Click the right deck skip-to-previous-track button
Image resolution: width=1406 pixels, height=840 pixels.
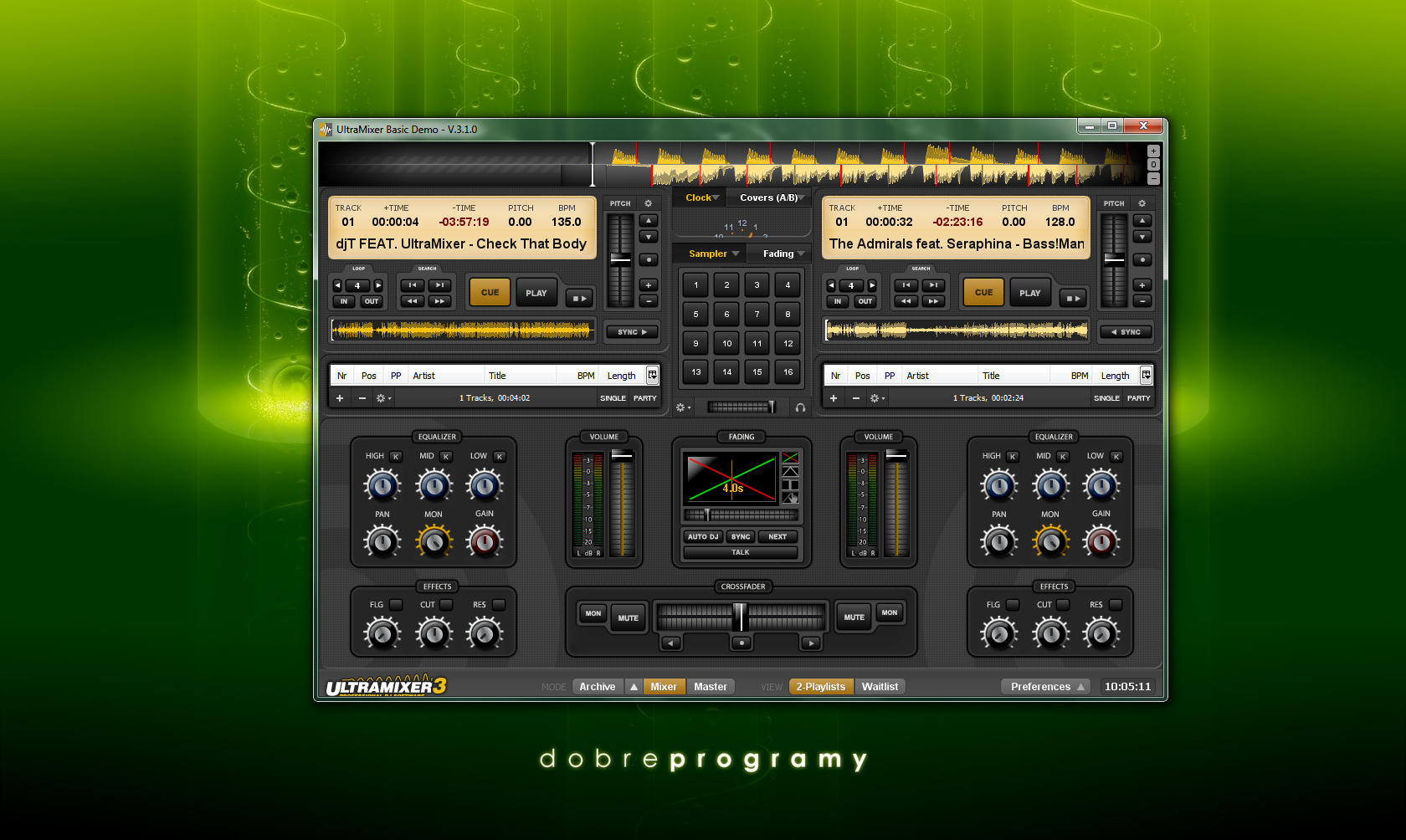pos(906,285)
